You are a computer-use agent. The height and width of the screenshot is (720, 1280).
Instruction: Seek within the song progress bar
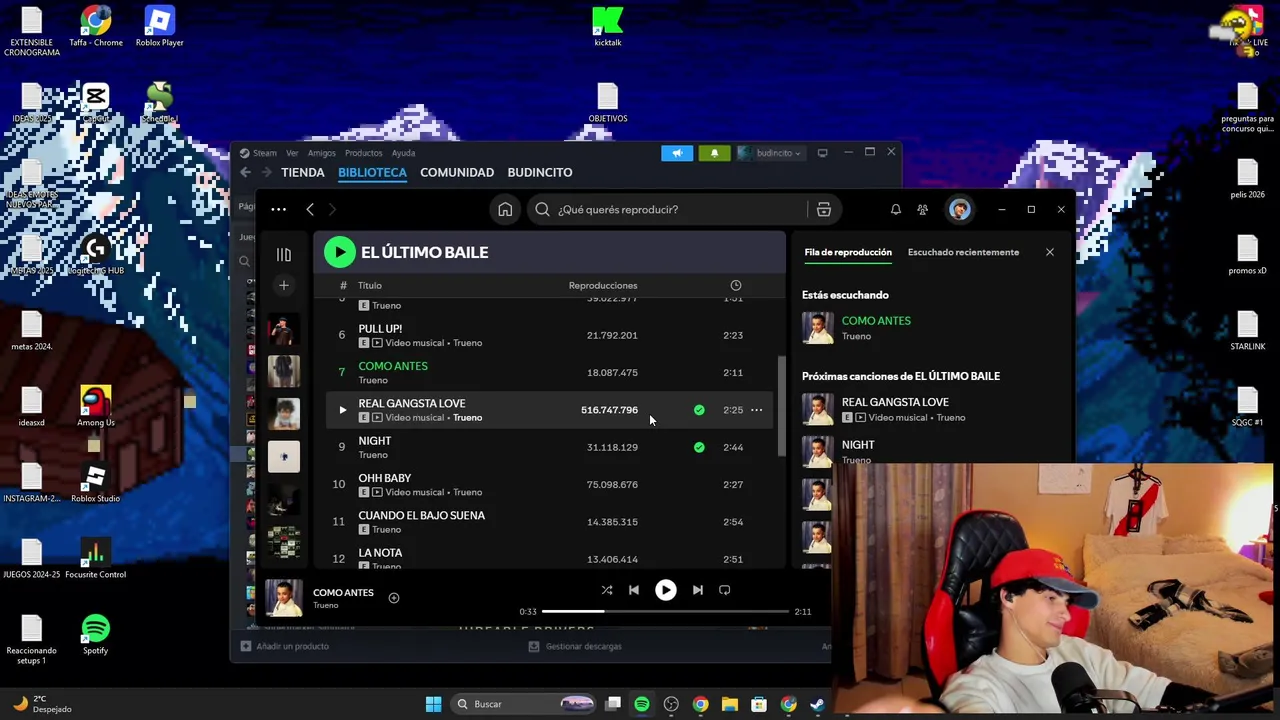click(666, 611)
